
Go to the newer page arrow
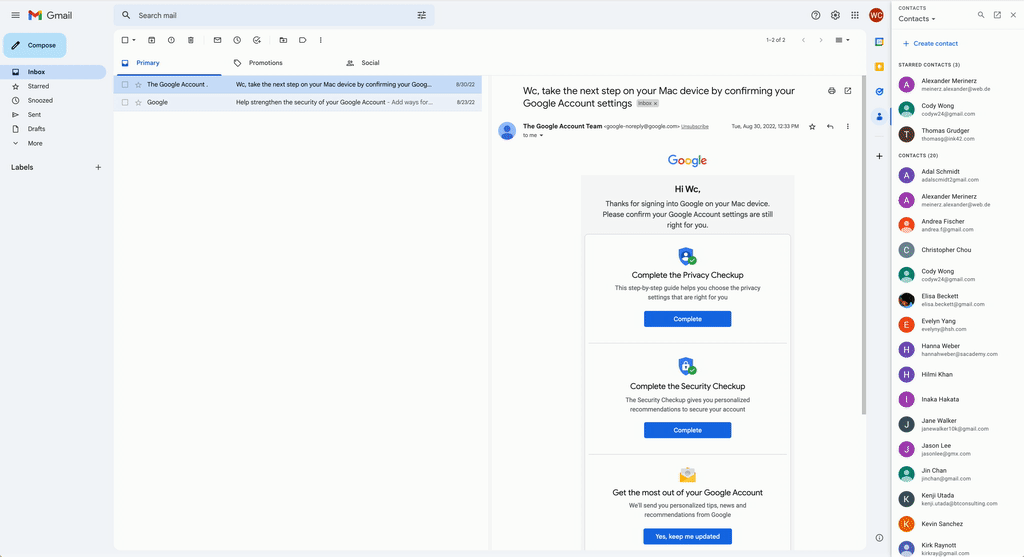click(803, 40)
